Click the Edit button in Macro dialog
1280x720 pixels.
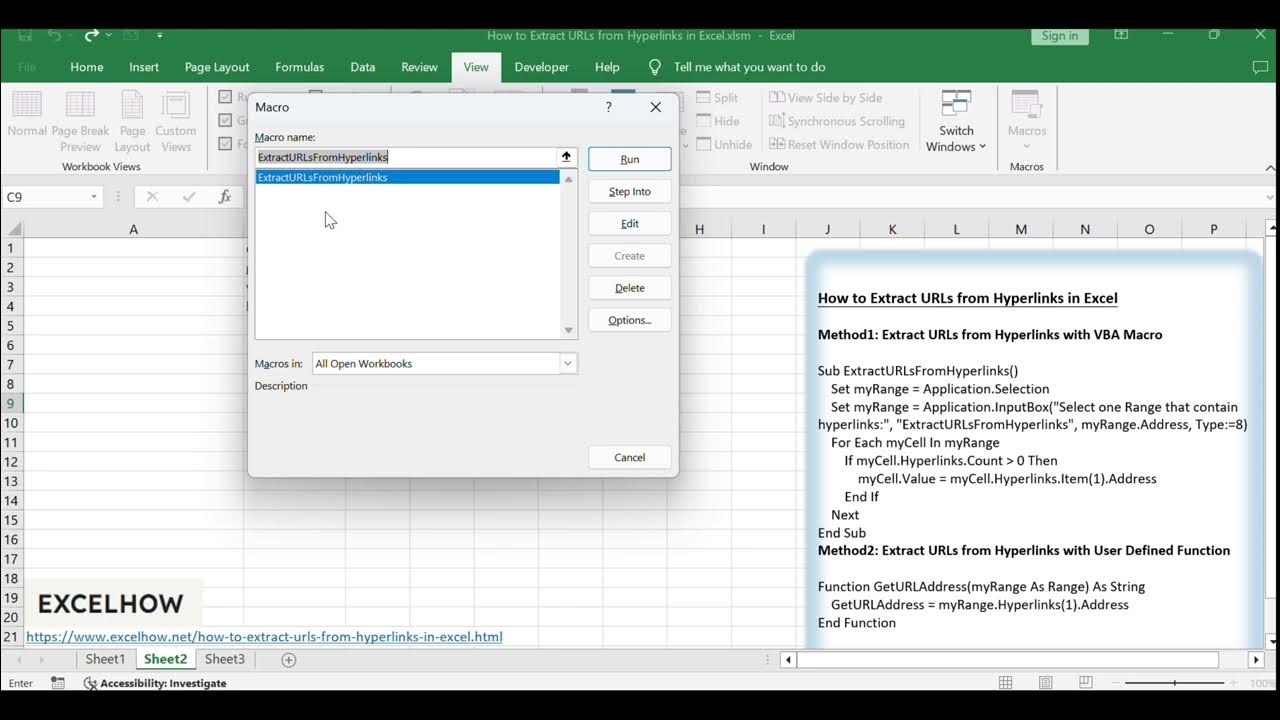click(630, 223)
